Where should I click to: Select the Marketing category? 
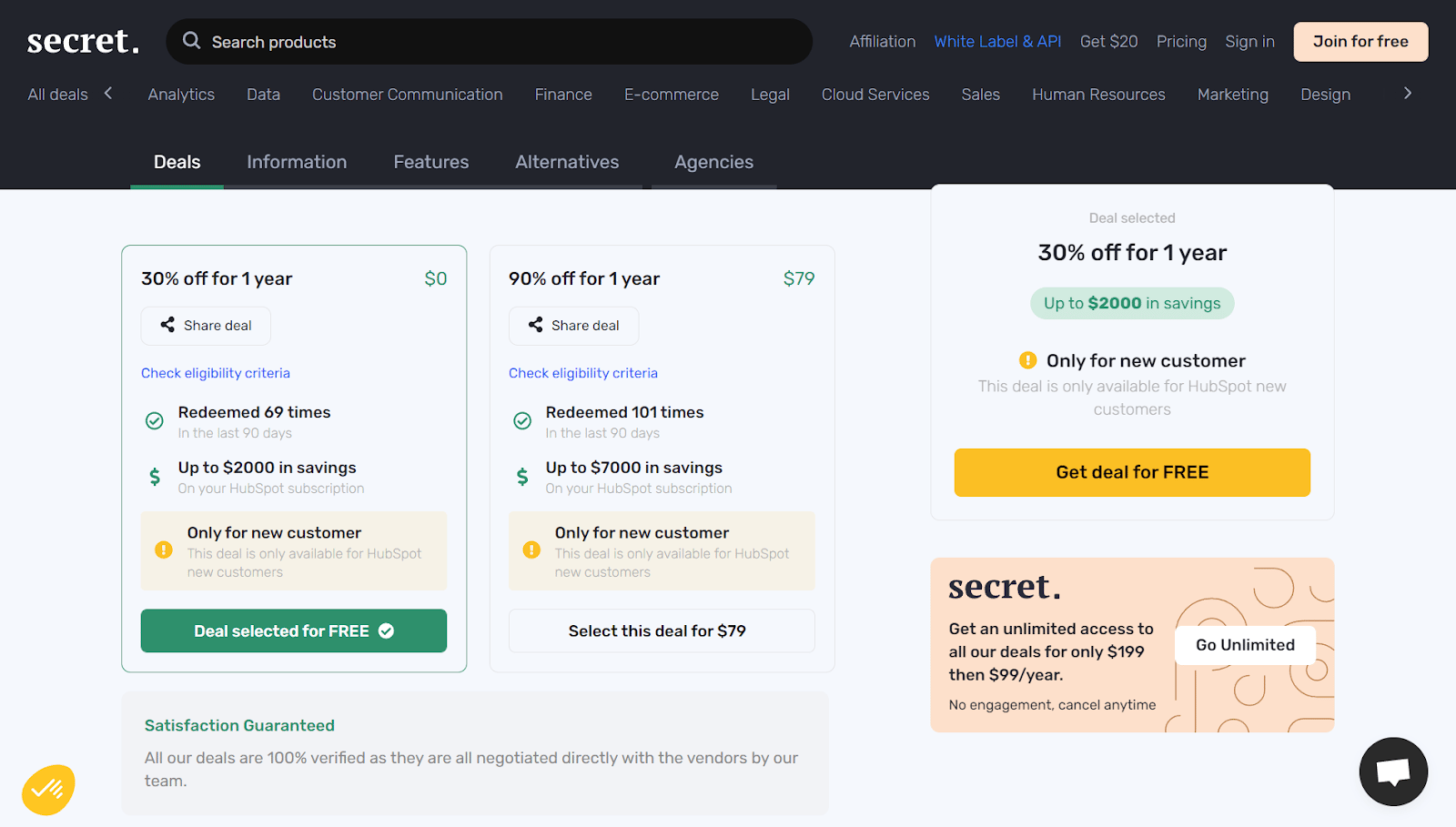click(1232, 94)
